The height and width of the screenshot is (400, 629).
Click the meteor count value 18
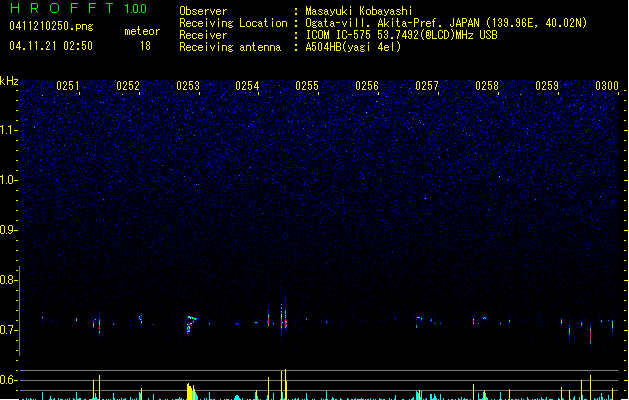[x=145, y=46]
